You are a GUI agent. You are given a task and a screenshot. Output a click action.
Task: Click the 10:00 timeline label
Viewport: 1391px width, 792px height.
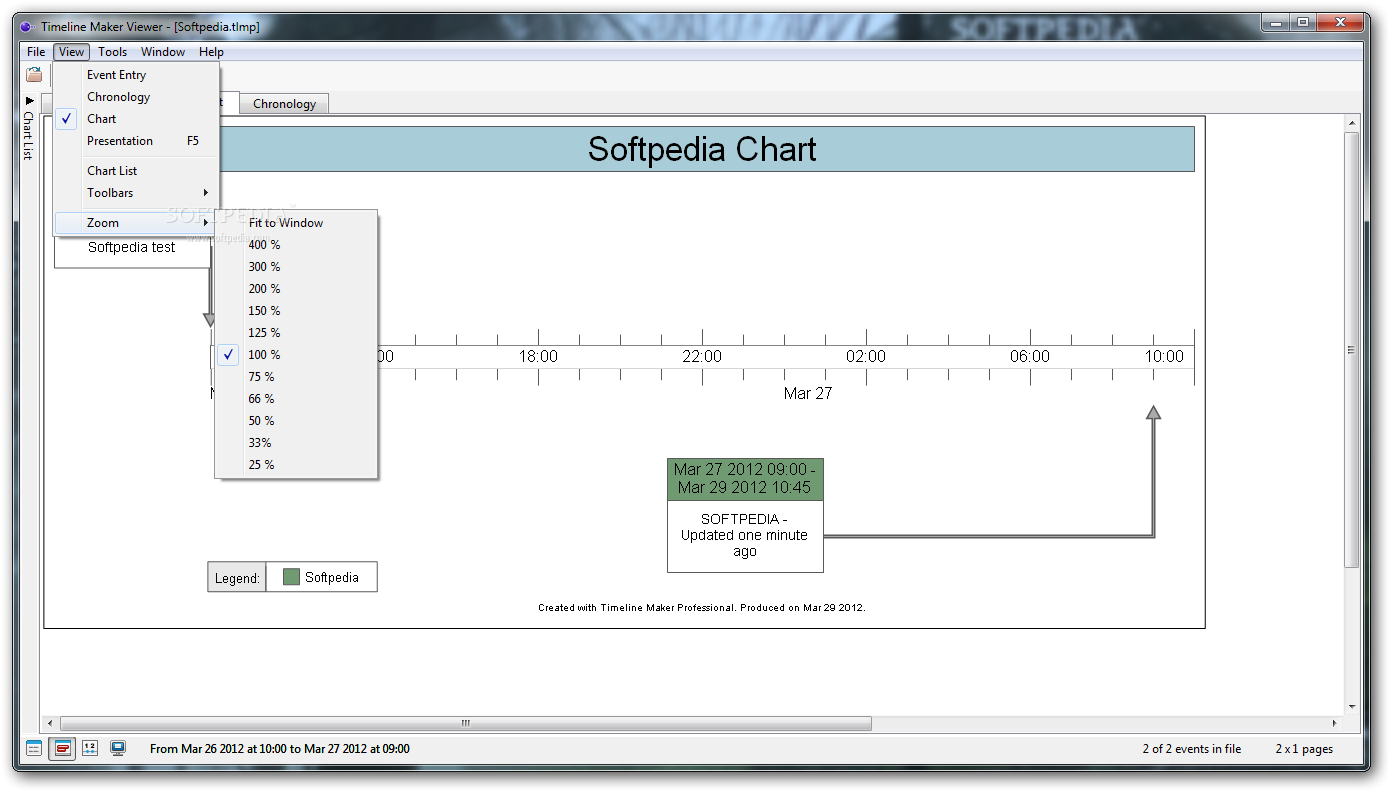click(x=1164, y=357)
